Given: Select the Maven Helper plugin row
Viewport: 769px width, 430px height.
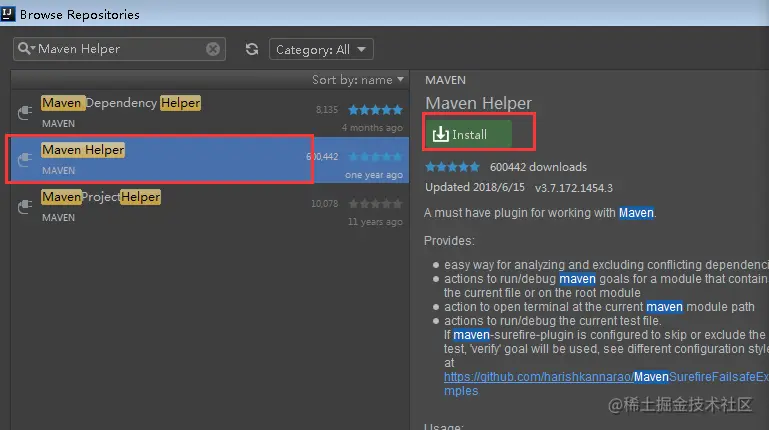Looking at the screenshot, I should pos(210,160).
